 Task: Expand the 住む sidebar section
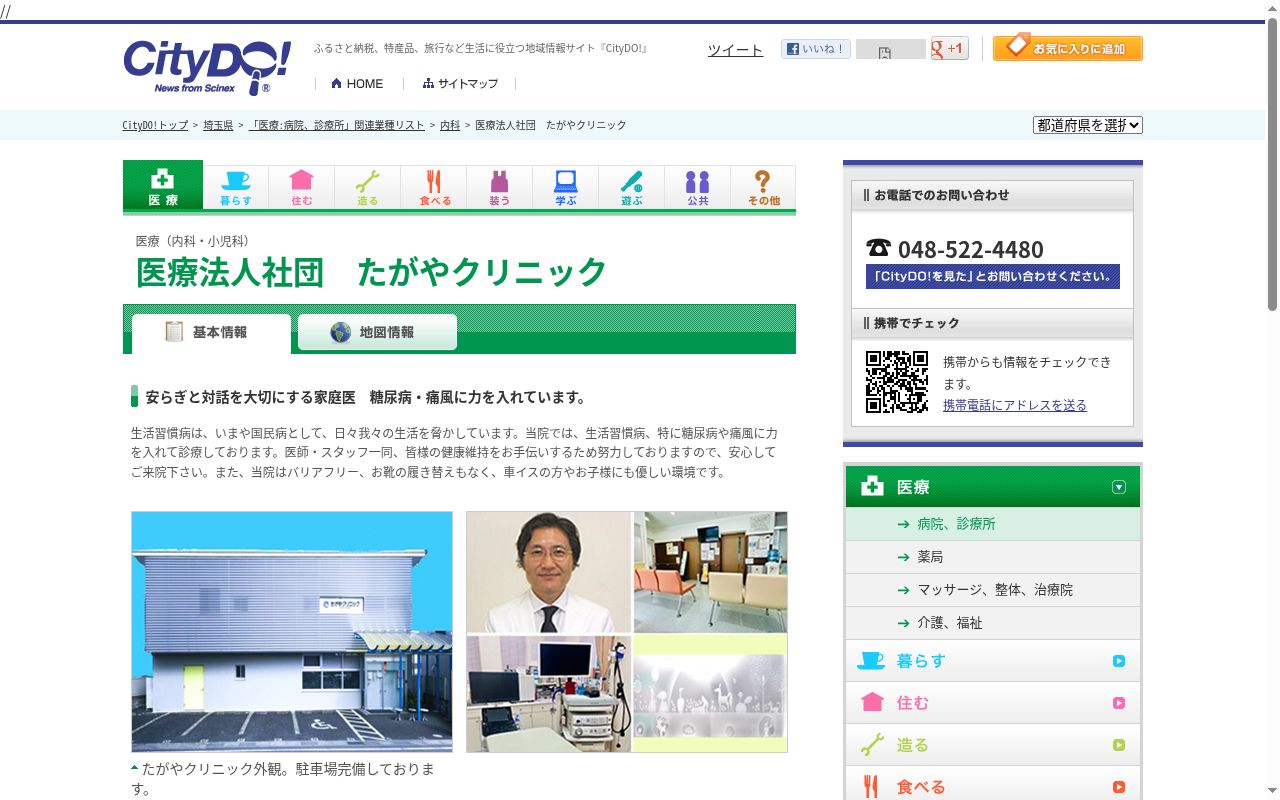click(992, 703)
